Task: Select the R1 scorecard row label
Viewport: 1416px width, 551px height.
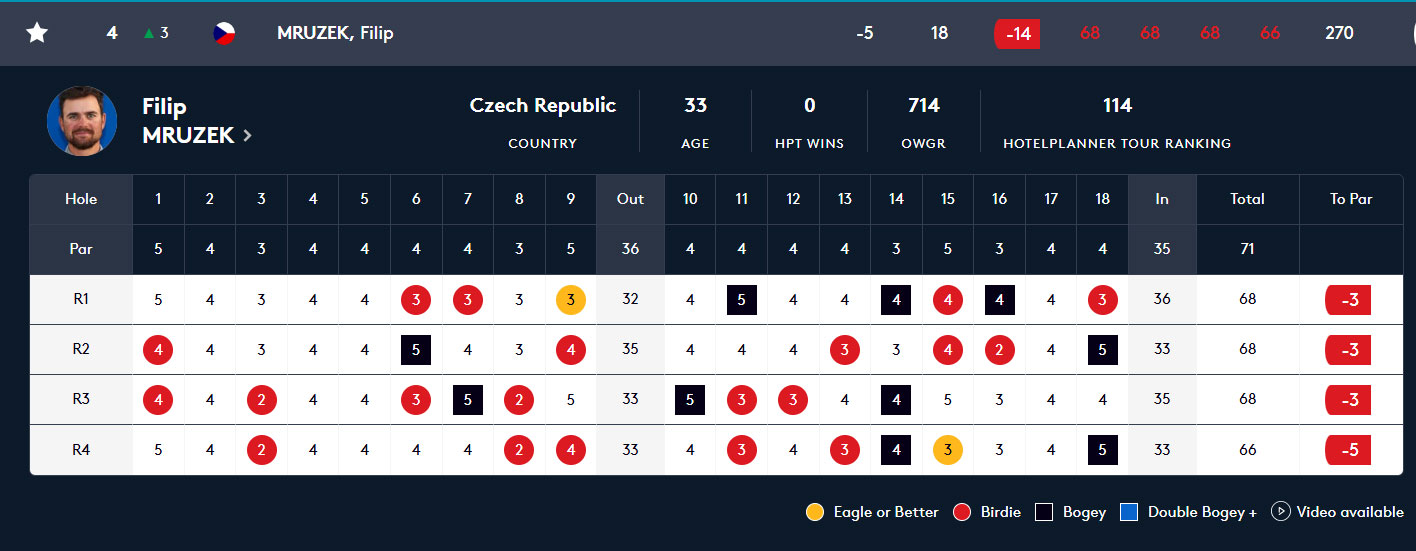Action: pyautogui.click(x=81, y=299)
